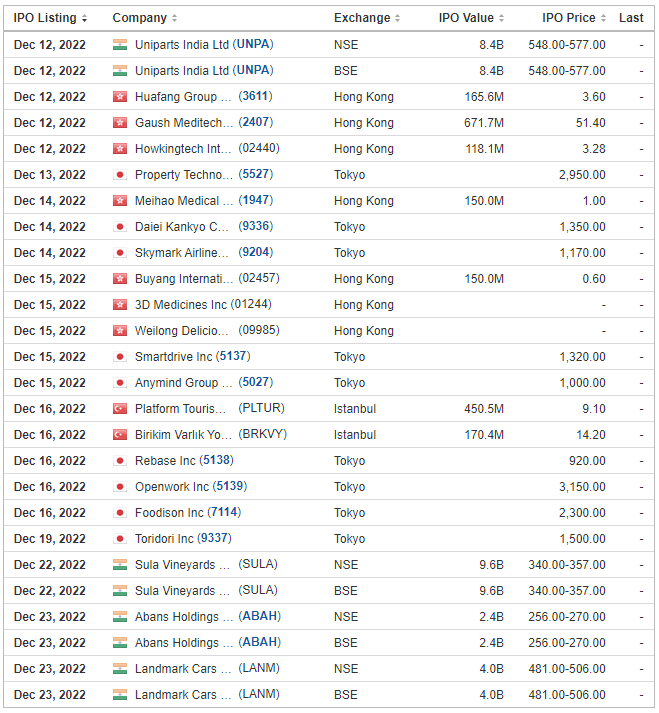Image resolution: width=659 pixels, height=713 pixels.
Task: Sort by the Company column arrows
Action: [x=174, y=18]
